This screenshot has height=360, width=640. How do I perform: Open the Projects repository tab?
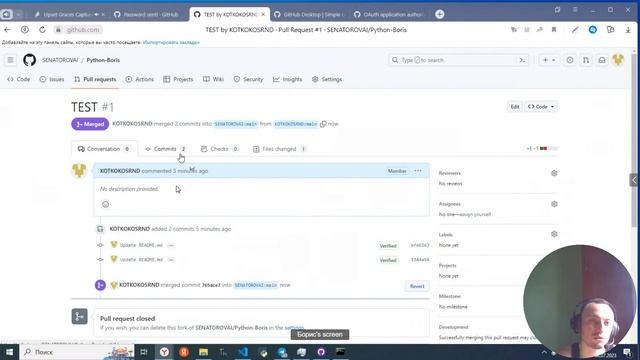click(x=178, y=79)
